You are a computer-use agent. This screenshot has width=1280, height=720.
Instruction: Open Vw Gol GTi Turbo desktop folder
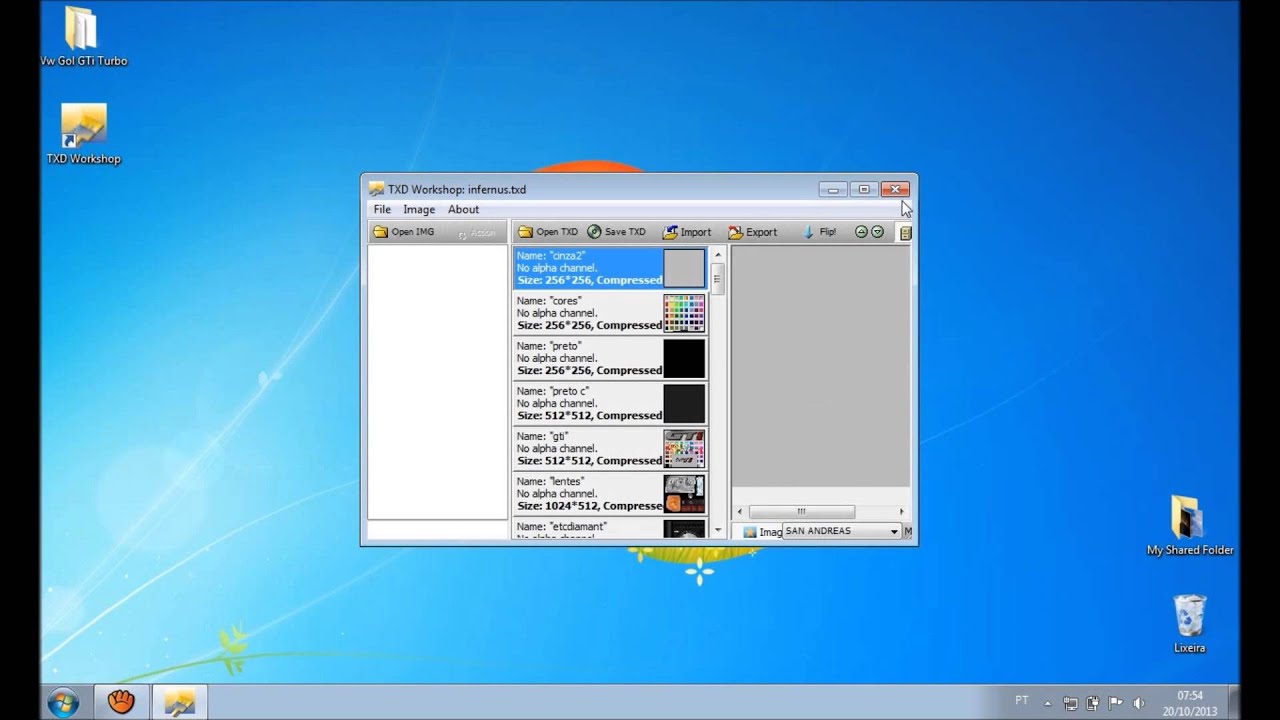coord(83,37)
